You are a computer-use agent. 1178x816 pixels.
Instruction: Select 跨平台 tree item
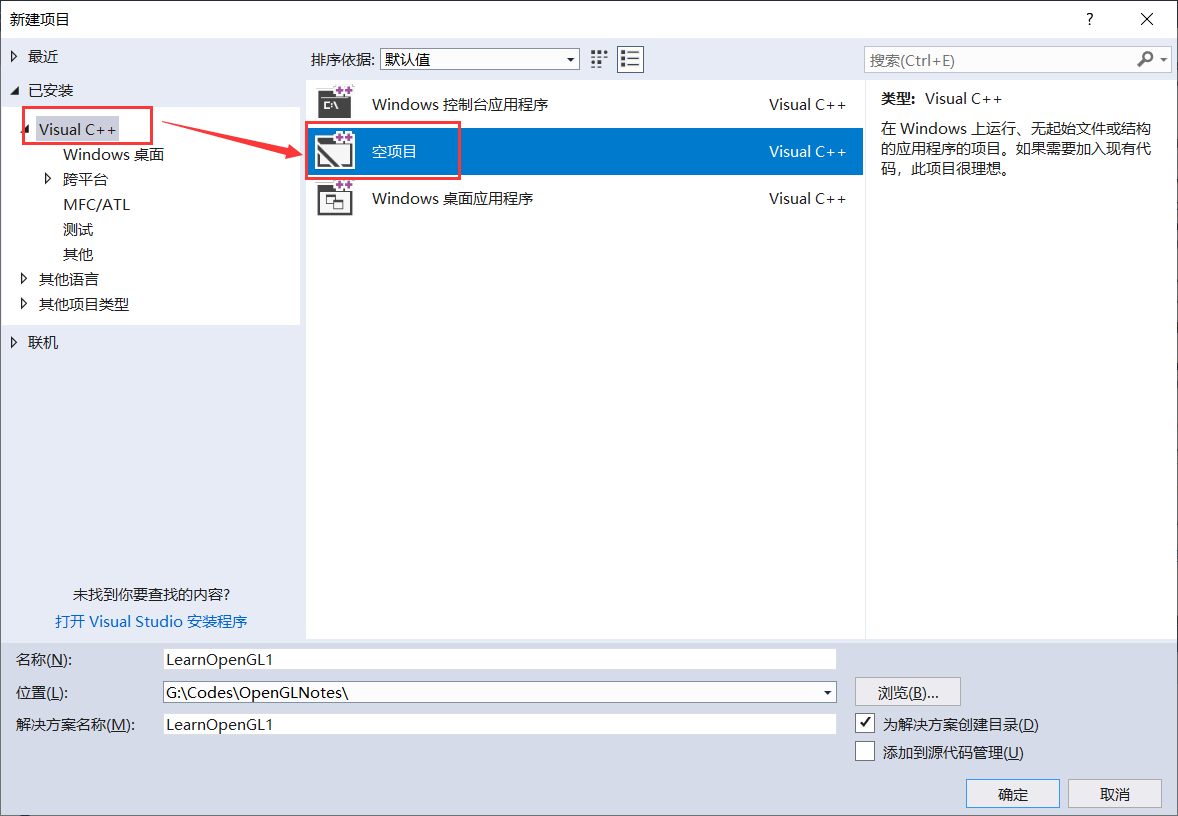pos(86,179)
